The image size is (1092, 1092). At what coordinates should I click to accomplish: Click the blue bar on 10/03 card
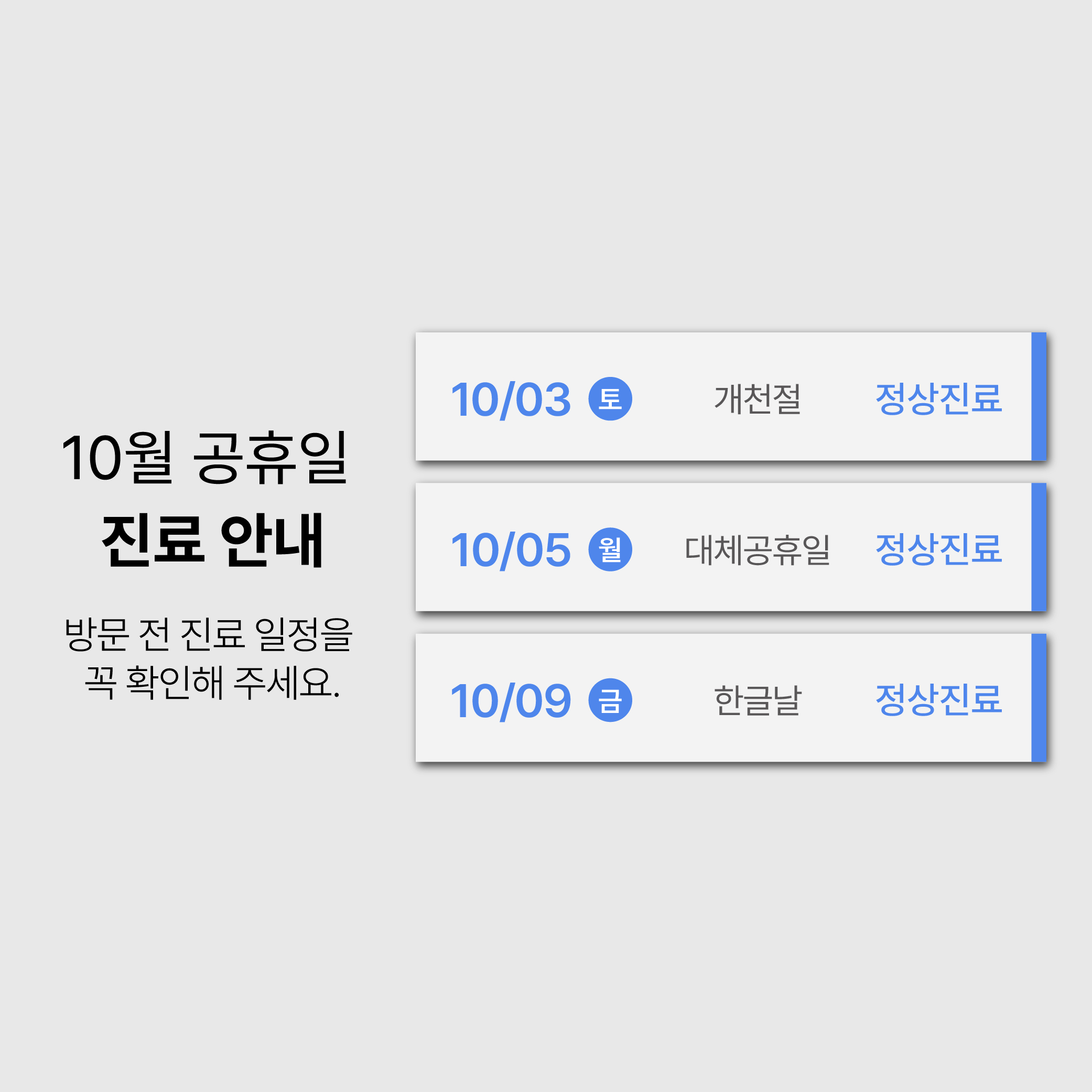click(x=1039, y=396)
